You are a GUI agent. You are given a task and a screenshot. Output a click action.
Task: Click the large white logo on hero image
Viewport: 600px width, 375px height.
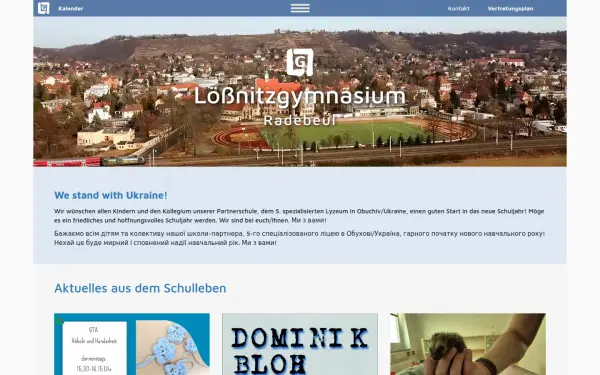pos(300,62)
